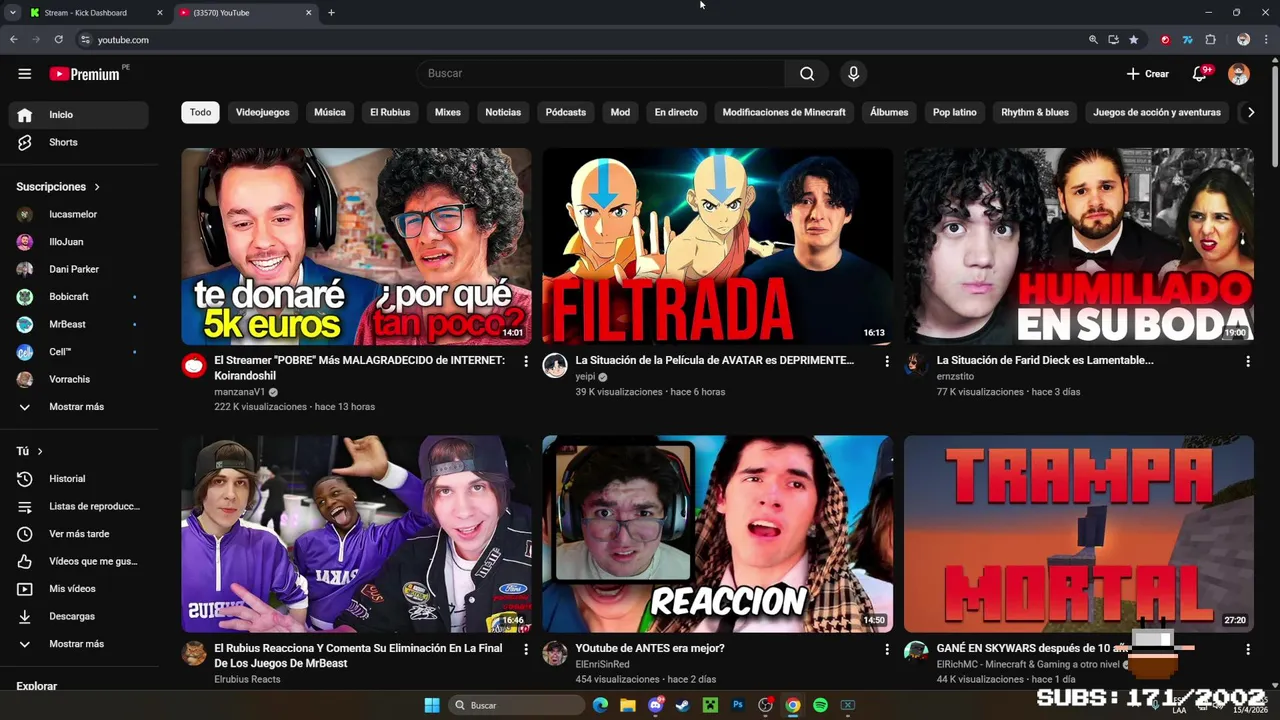Show more category chips arrow
1280x720 pixels.
tap(1250, 112)
